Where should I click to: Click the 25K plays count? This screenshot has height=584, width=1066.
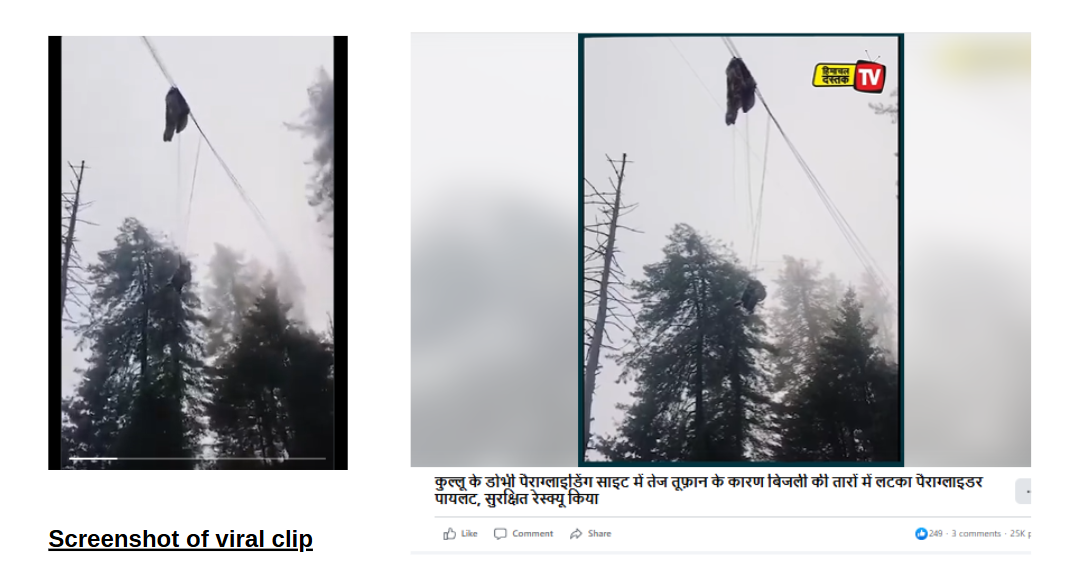1020,534
